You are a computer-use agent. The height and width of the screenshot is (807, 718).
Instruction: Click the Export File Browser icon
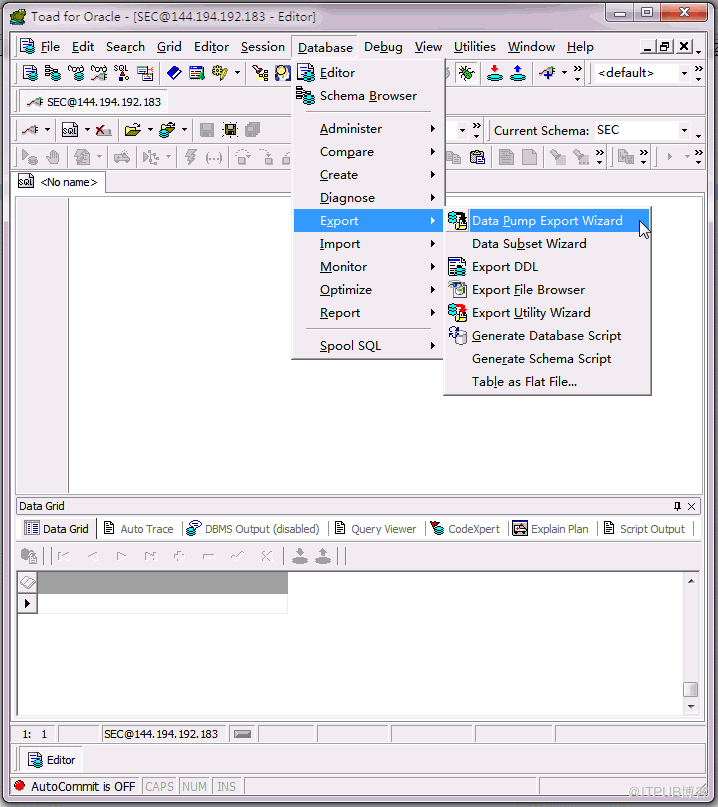pyautogui.click(x=457, y=290)
